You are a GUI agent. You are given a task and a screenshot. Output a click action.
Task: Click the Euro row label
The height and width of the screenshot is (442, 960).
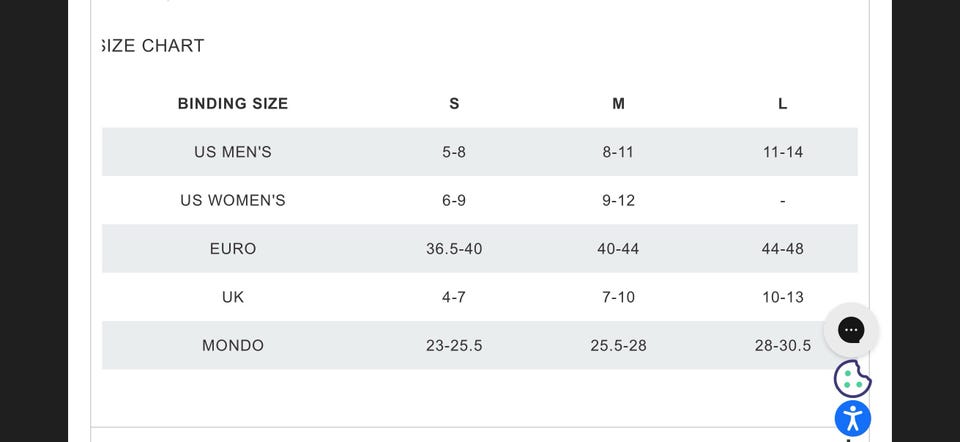[233, 249]
